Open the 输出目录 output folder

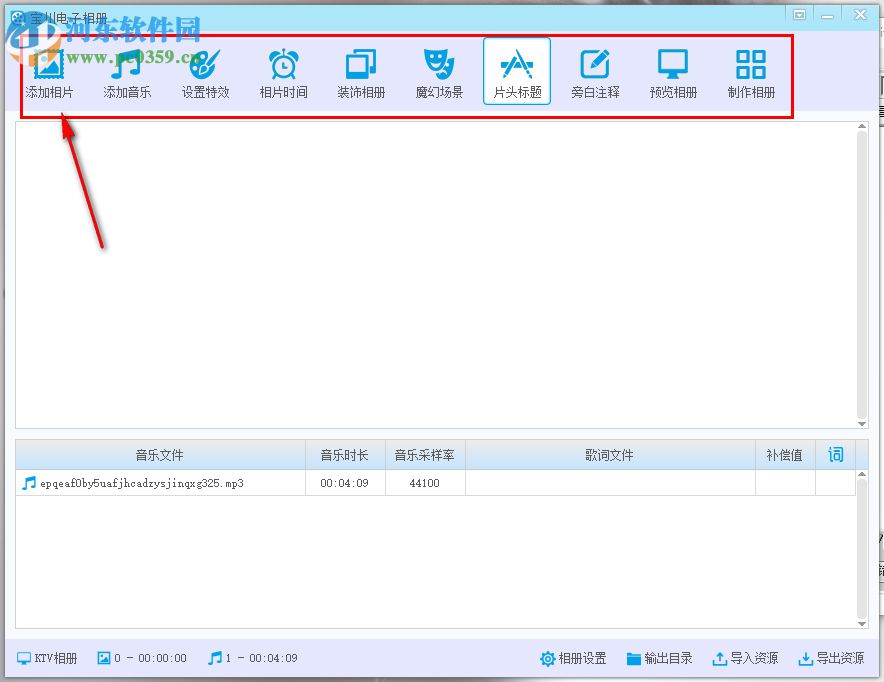click(659, 658)
